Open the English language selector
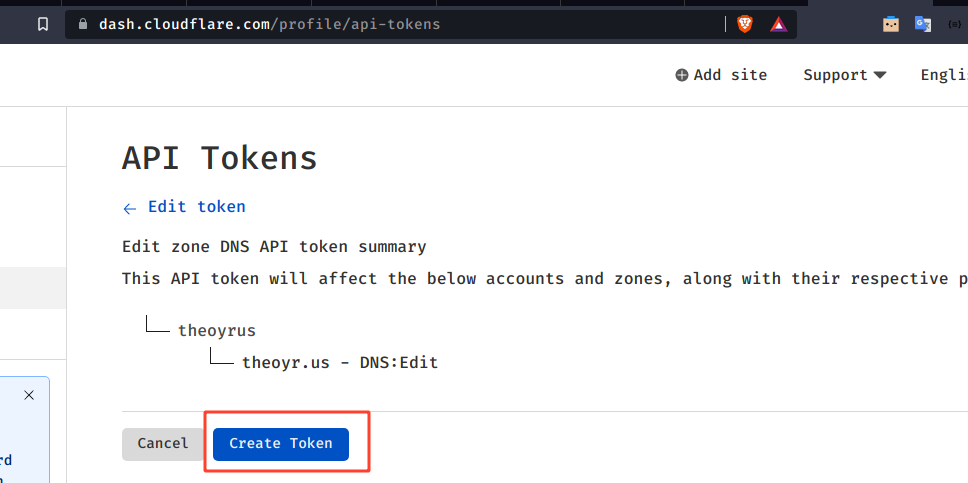Viewport: 968px width, 483px height. 944,75
